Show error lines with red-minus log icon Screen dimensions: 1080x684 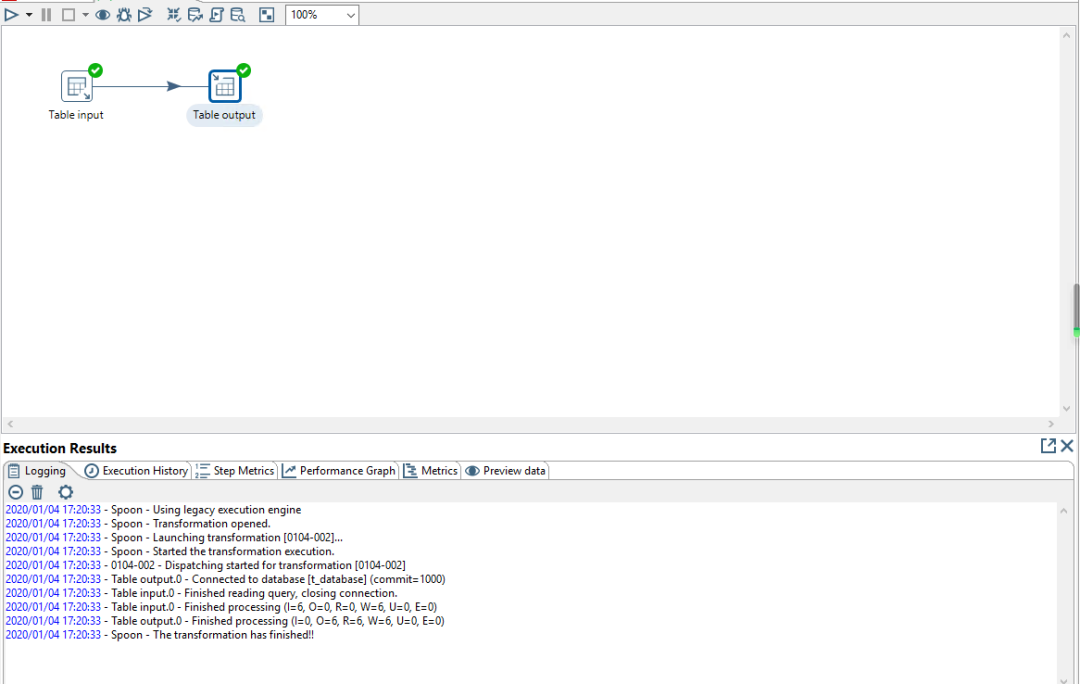click(15, 493)
